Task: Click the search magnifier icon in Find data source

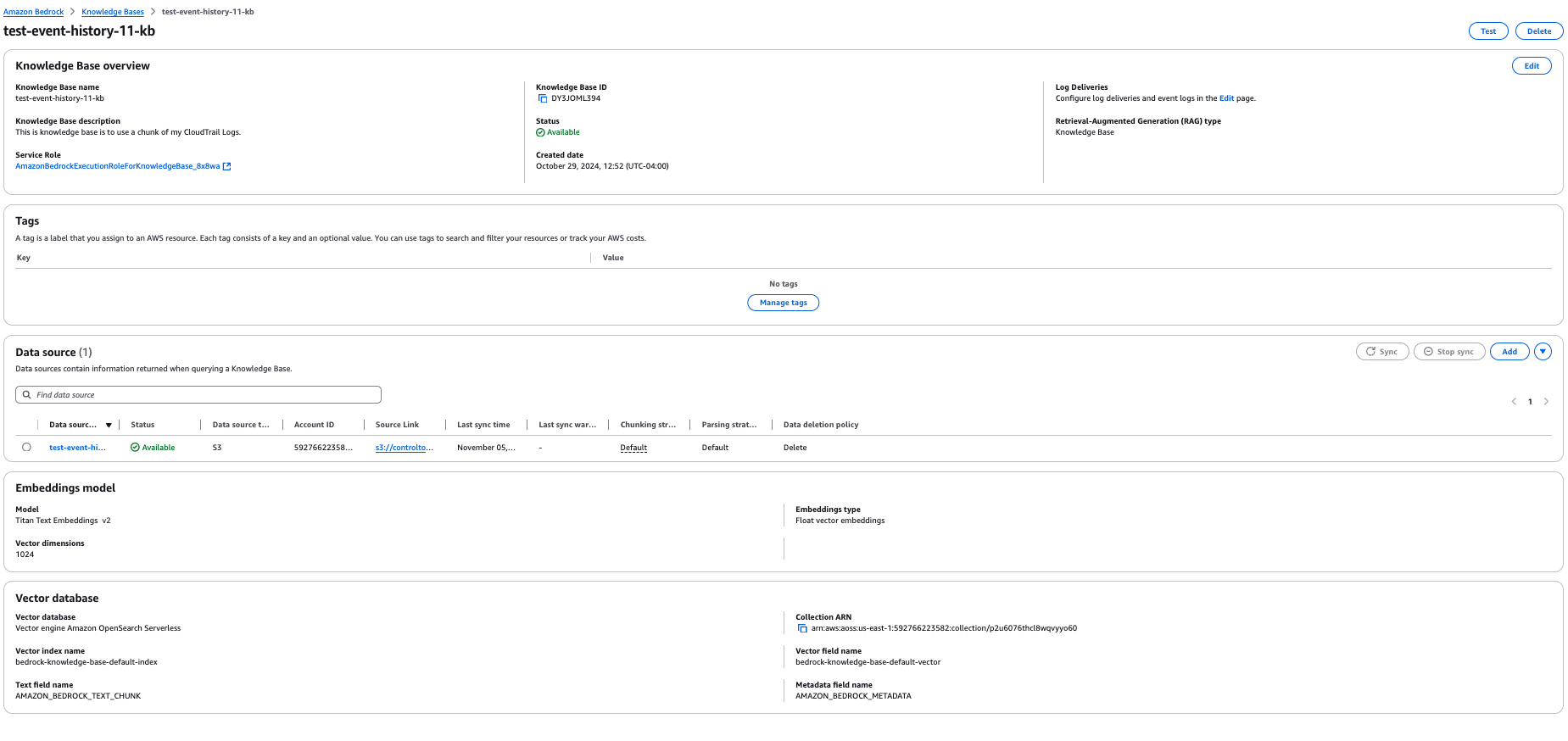Action: [x=27, y=395]
